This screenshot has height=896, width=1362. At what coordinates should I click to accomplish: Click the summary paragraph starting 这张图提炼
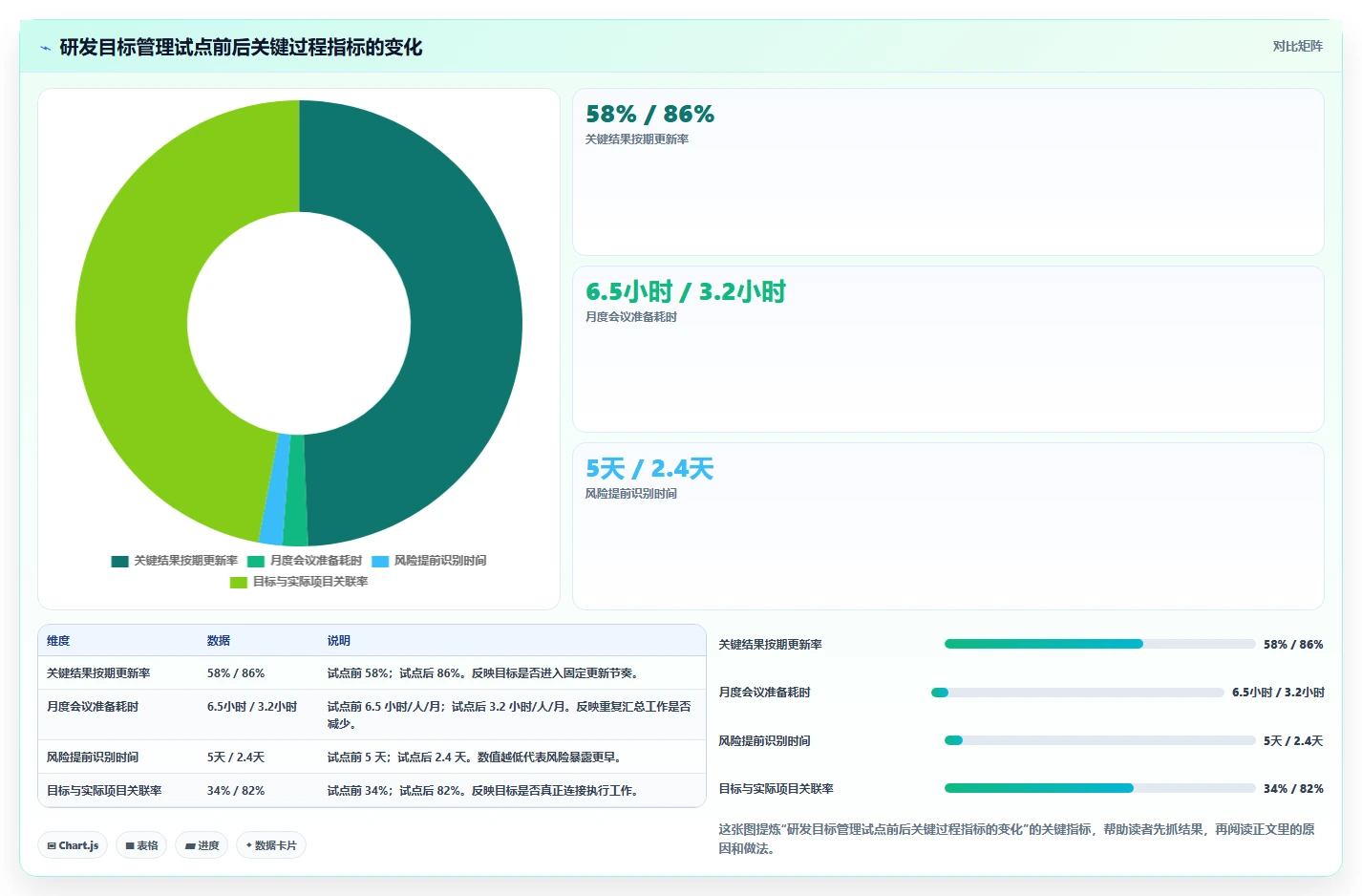coord(1016,839)
